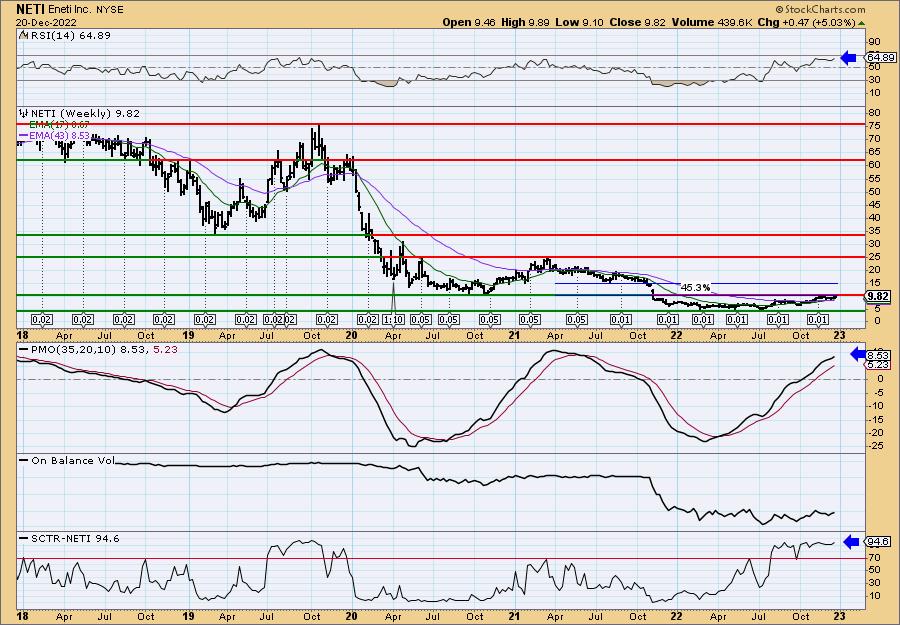Click the On Balance Vol panel label
Image resolution: width=900 pixels, height=625 pixels.
click(x=72, y=460)
